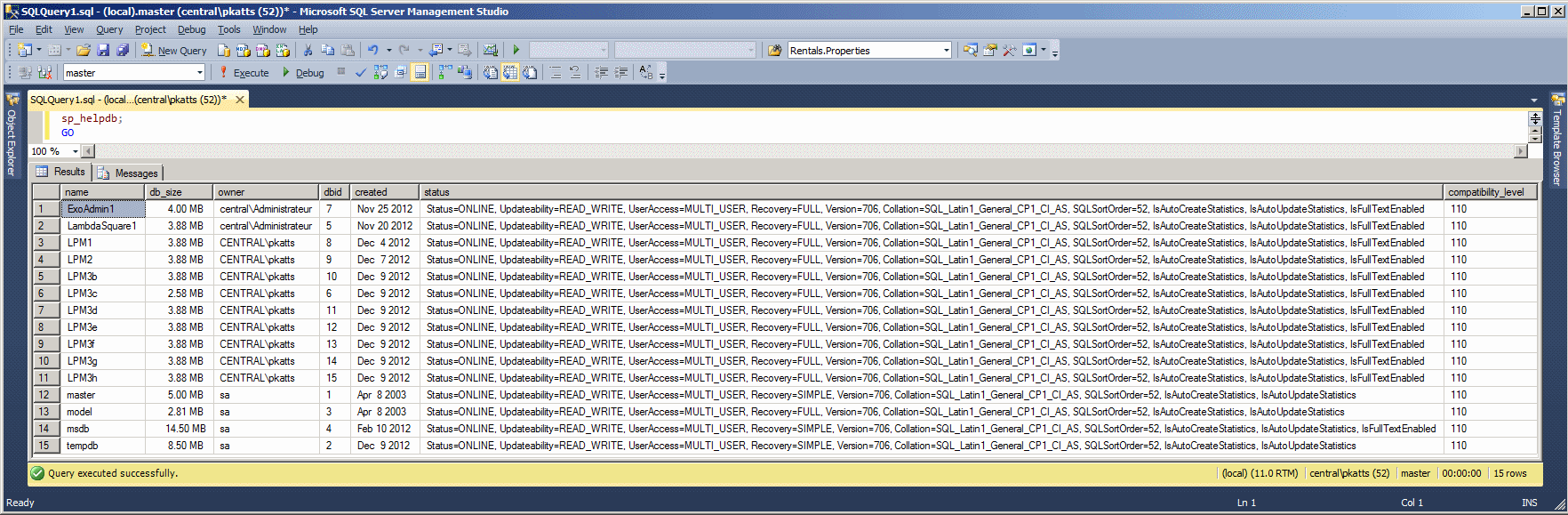The image size is (1568, 515).
Task: Open the Edit menu
Action: point(44,29)
